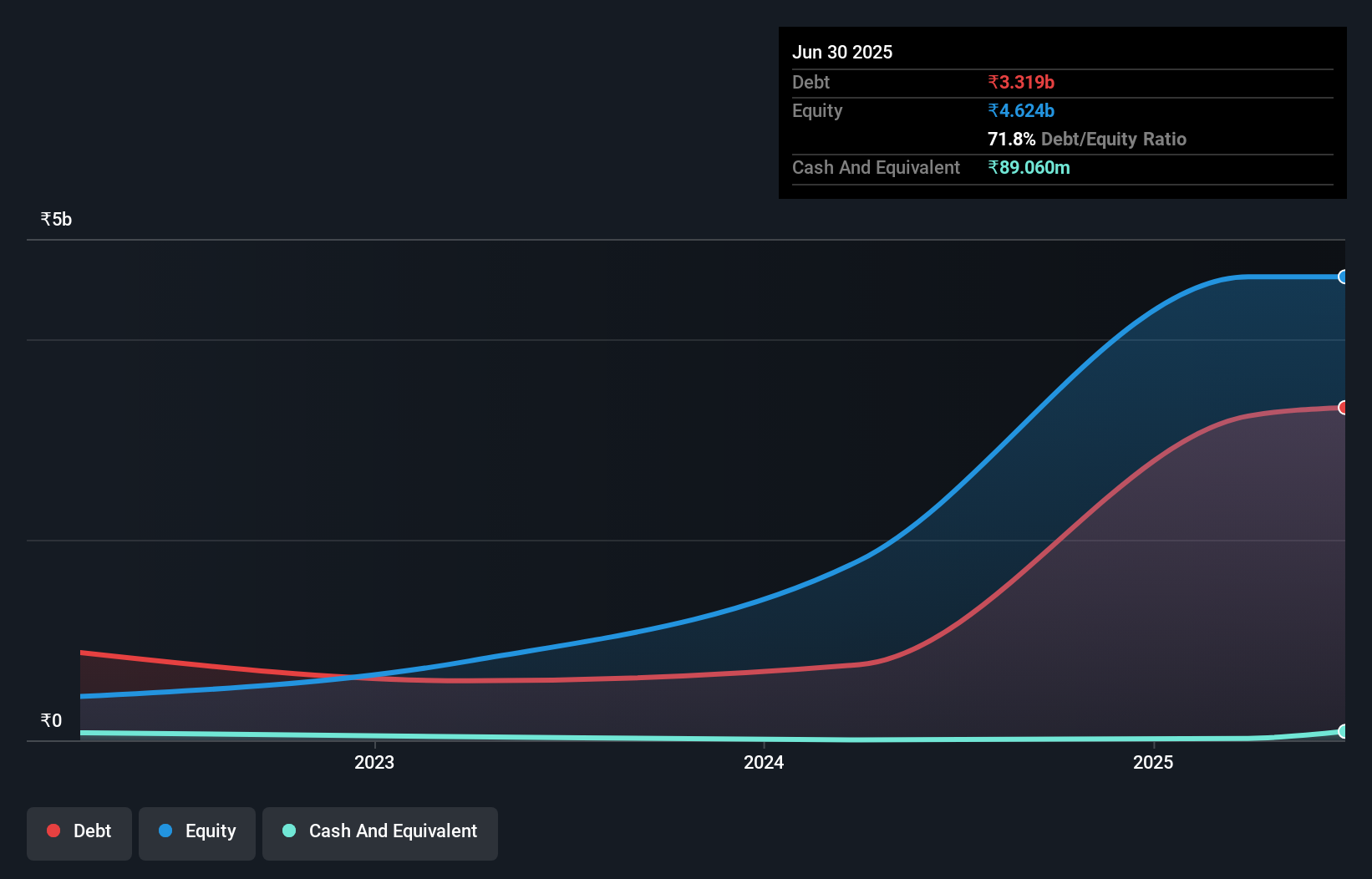This screenshot has width=1372, height=879.
Task: Select the red Debt endpoint marker
Action: (x=1344, y=408)
